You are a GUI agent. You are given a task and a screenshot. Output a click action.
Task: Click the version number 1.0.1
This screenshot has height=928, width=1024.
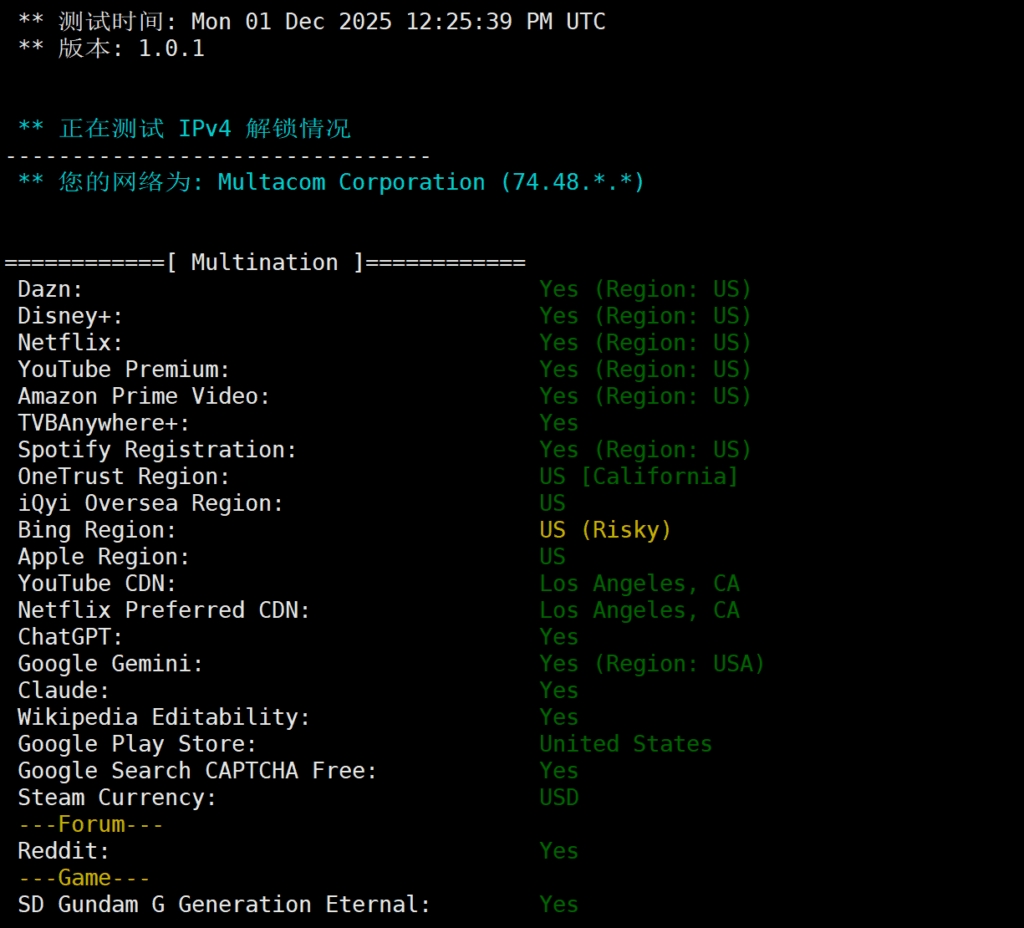(171, 48)
